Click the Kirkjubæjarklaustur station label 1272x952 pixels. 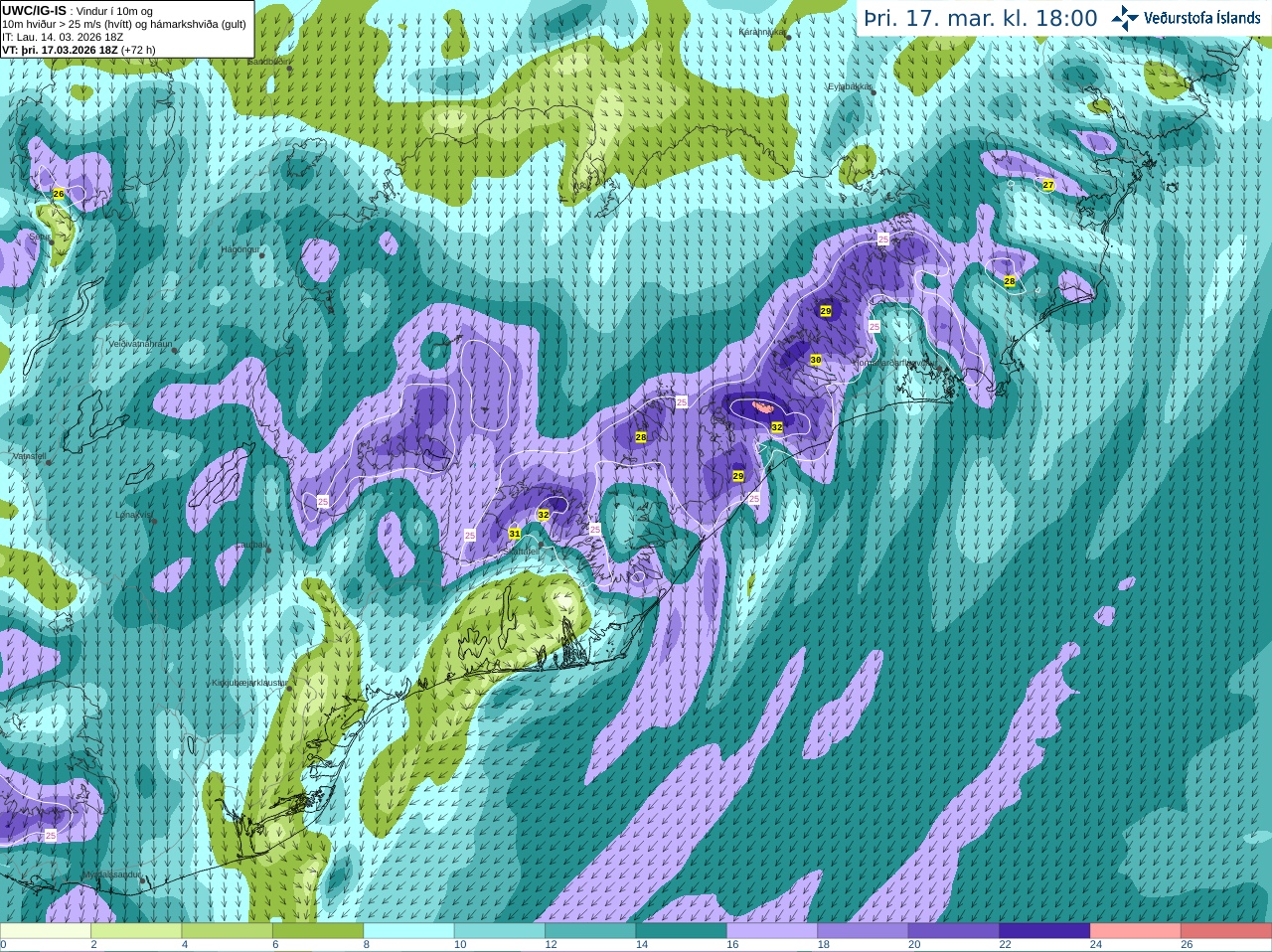point(249,683)
